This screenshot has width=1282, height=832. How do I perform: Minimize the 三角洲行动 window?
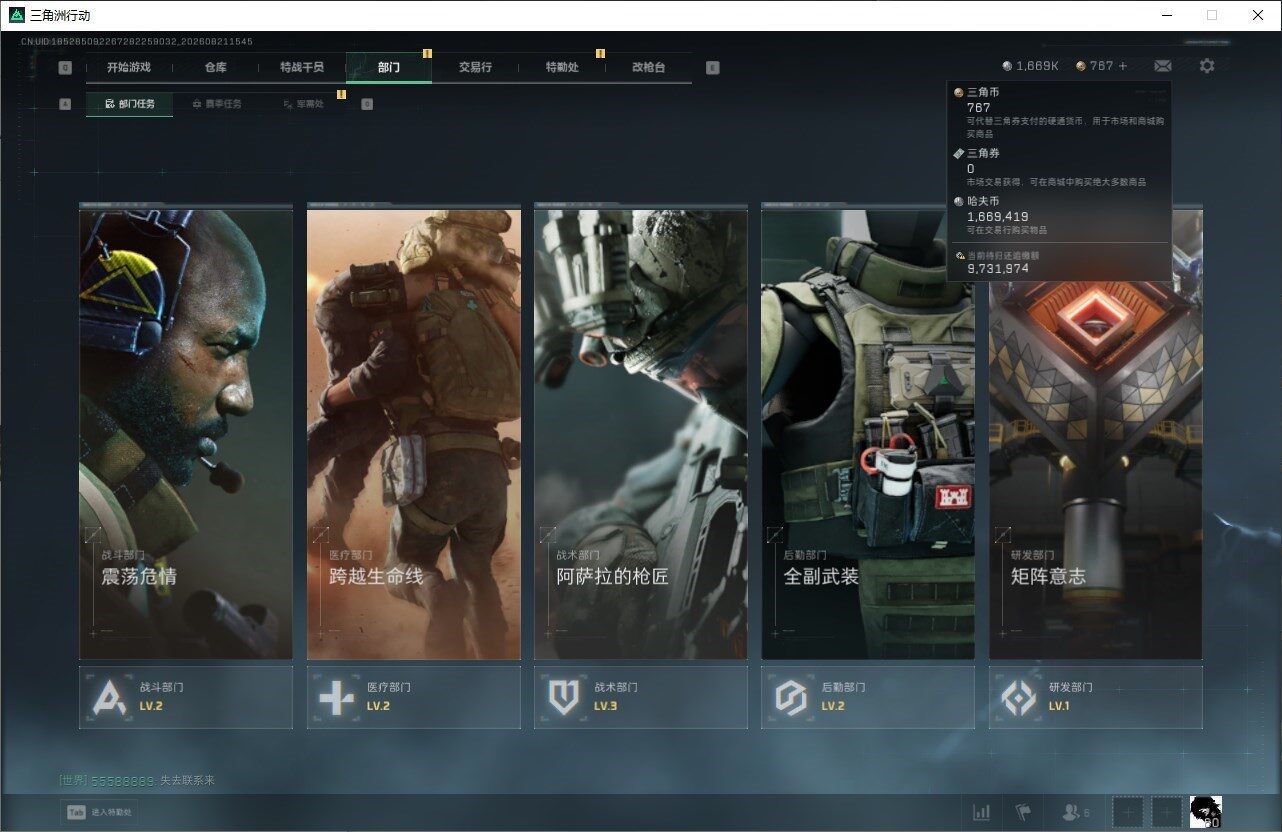pyautogui.click(x=1167, y=15)
